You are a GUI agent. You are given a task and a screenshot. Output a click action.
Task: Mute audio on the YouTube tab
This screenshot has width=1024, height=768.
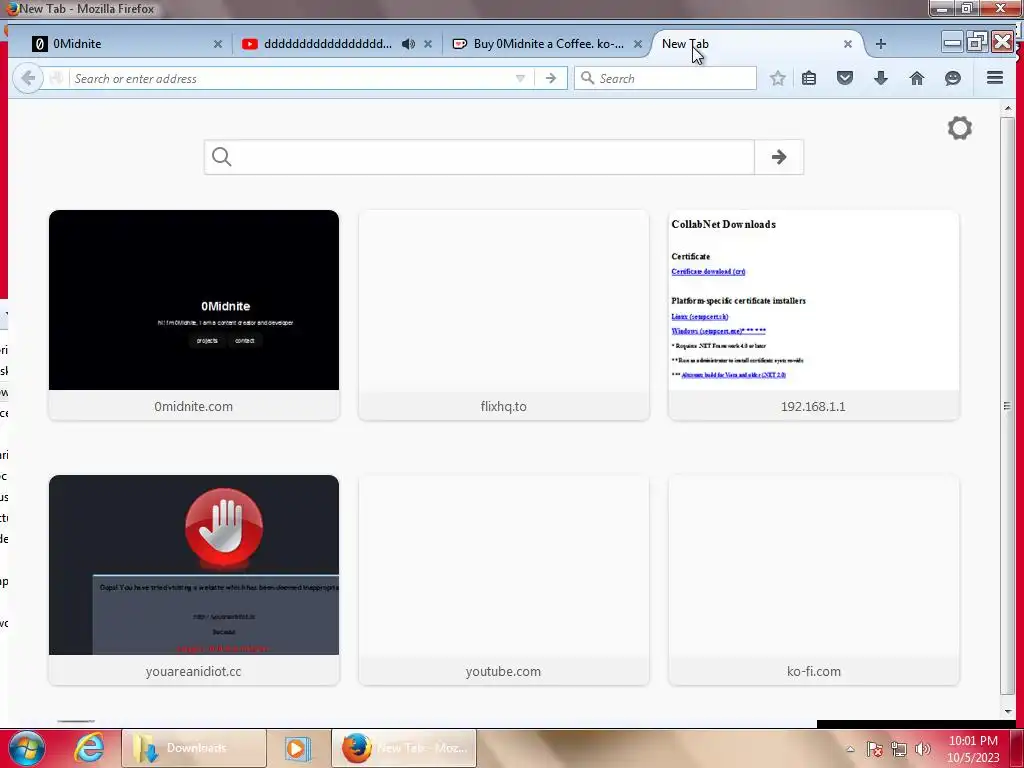tap(408, 44)
